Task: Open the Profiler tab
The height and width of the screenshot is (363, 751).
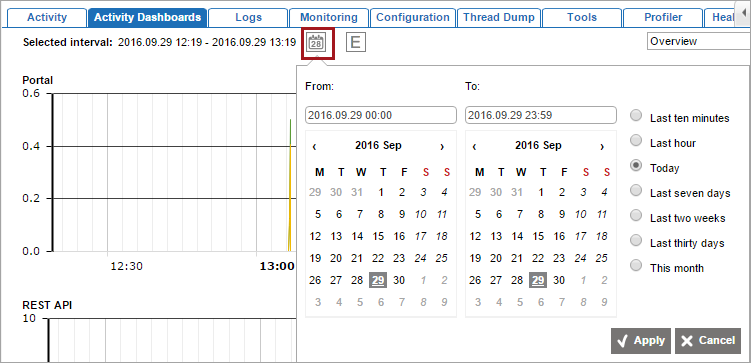Action: (663, 18)
